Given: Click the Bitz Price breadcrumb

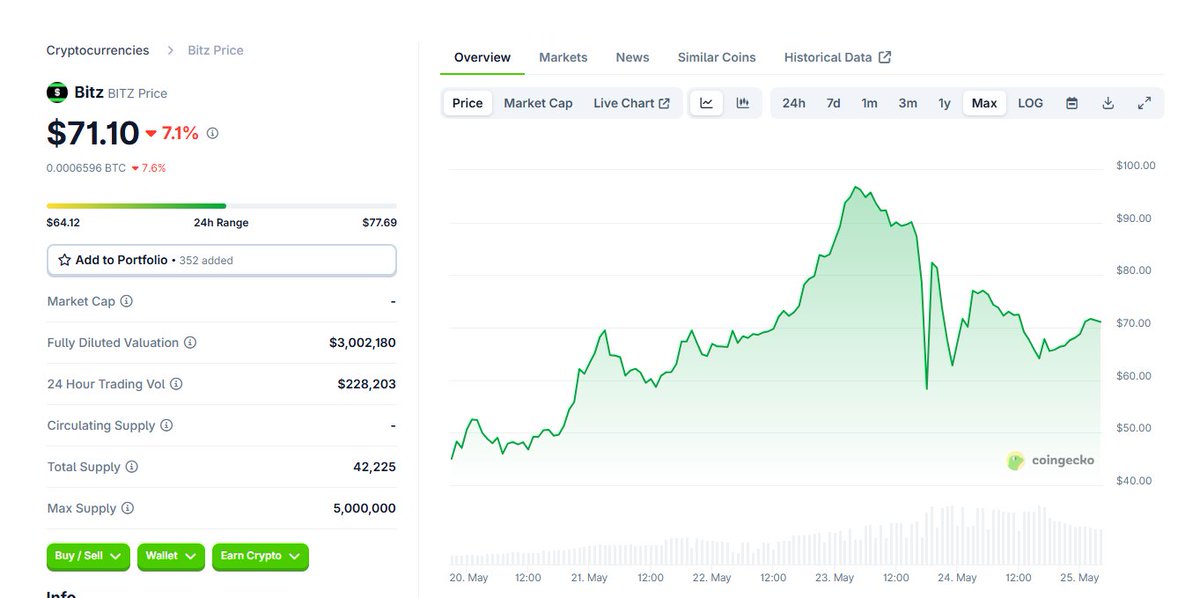Looking at the screenshot, I should pos(215,50).
